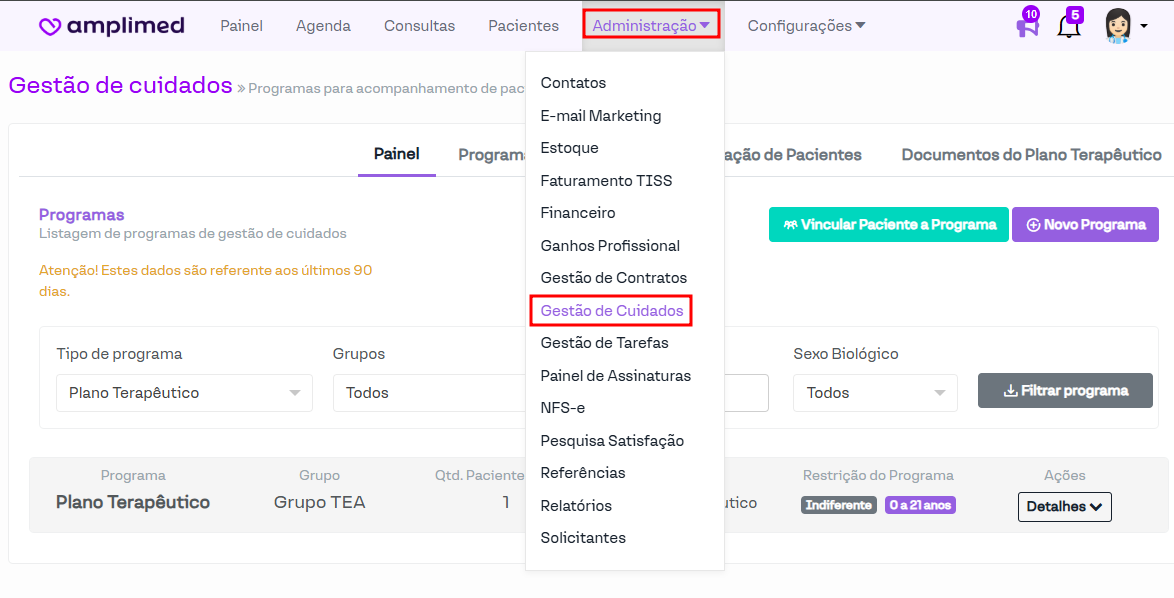This screenshot has width=1174, height=598.
Task: Switch to Documentos do Plano Terapêutico tab
Action: tap(1031, 155)
